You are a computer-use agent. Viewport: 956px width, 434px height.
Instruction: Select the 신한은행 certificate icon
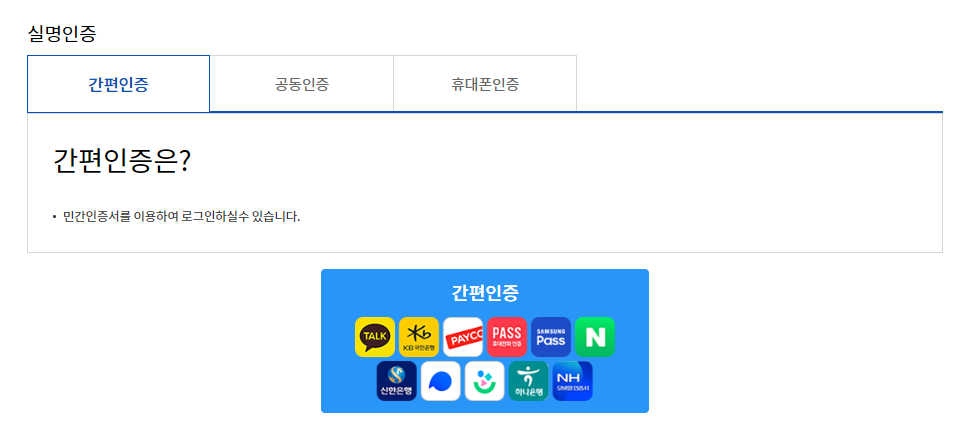point(397,381)
